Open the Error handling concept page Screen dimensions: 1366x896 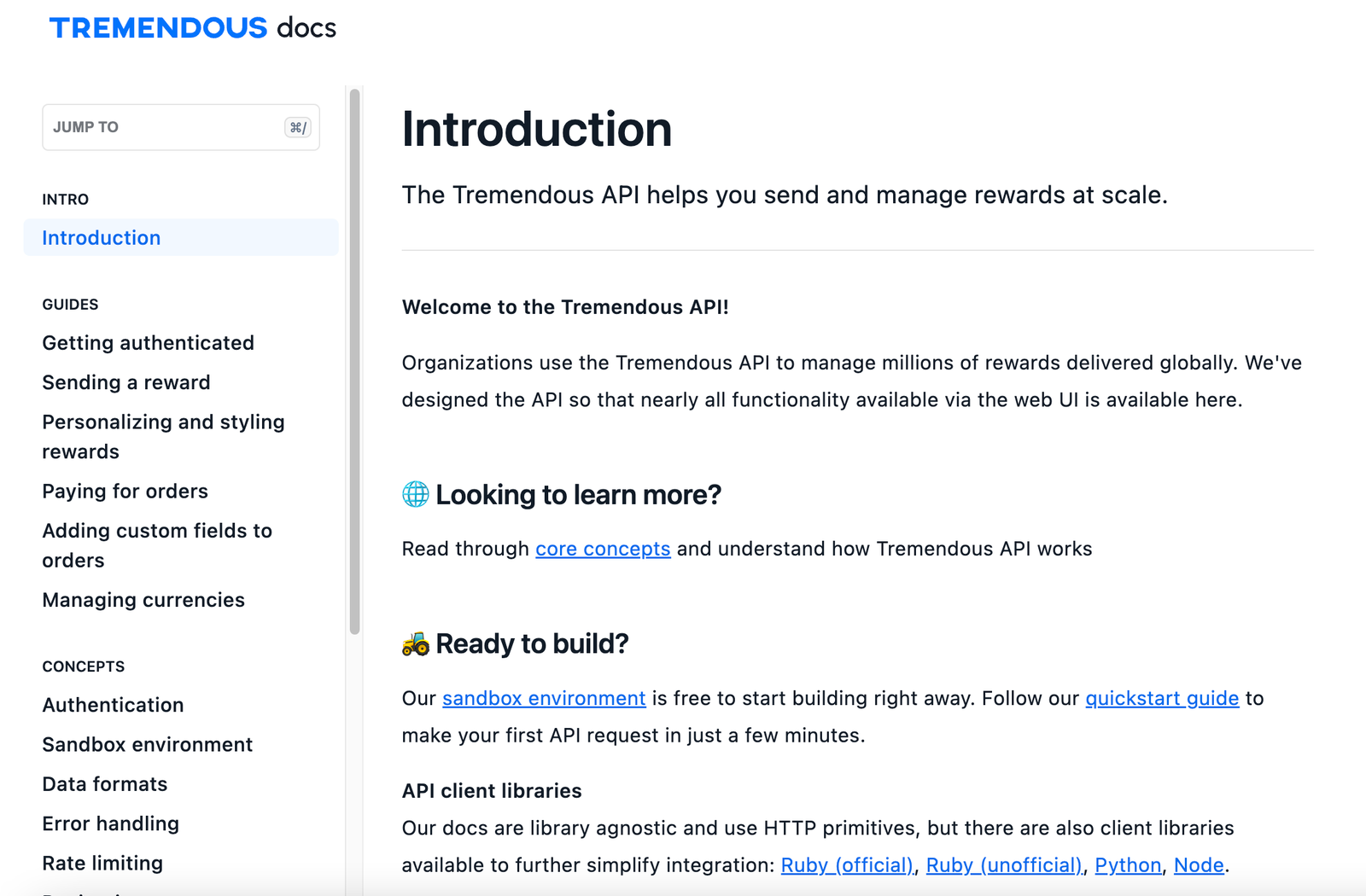111,823
